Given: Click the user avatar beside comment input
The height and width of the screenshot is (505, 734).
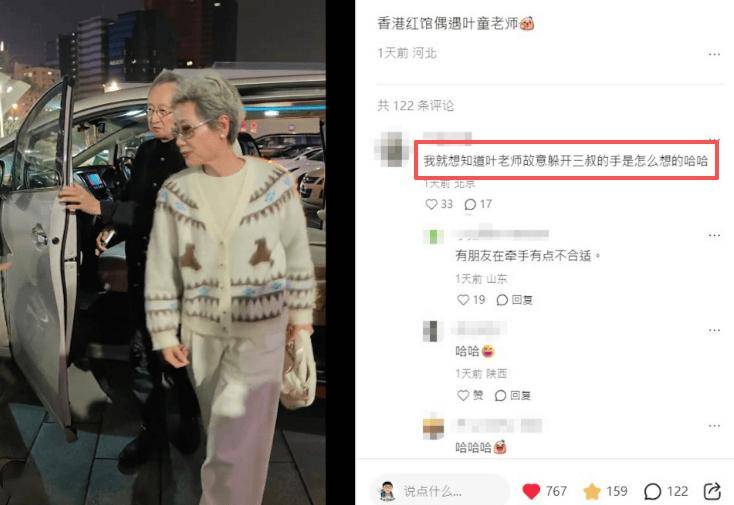Looking at the screenshot, I should point(387,491).
